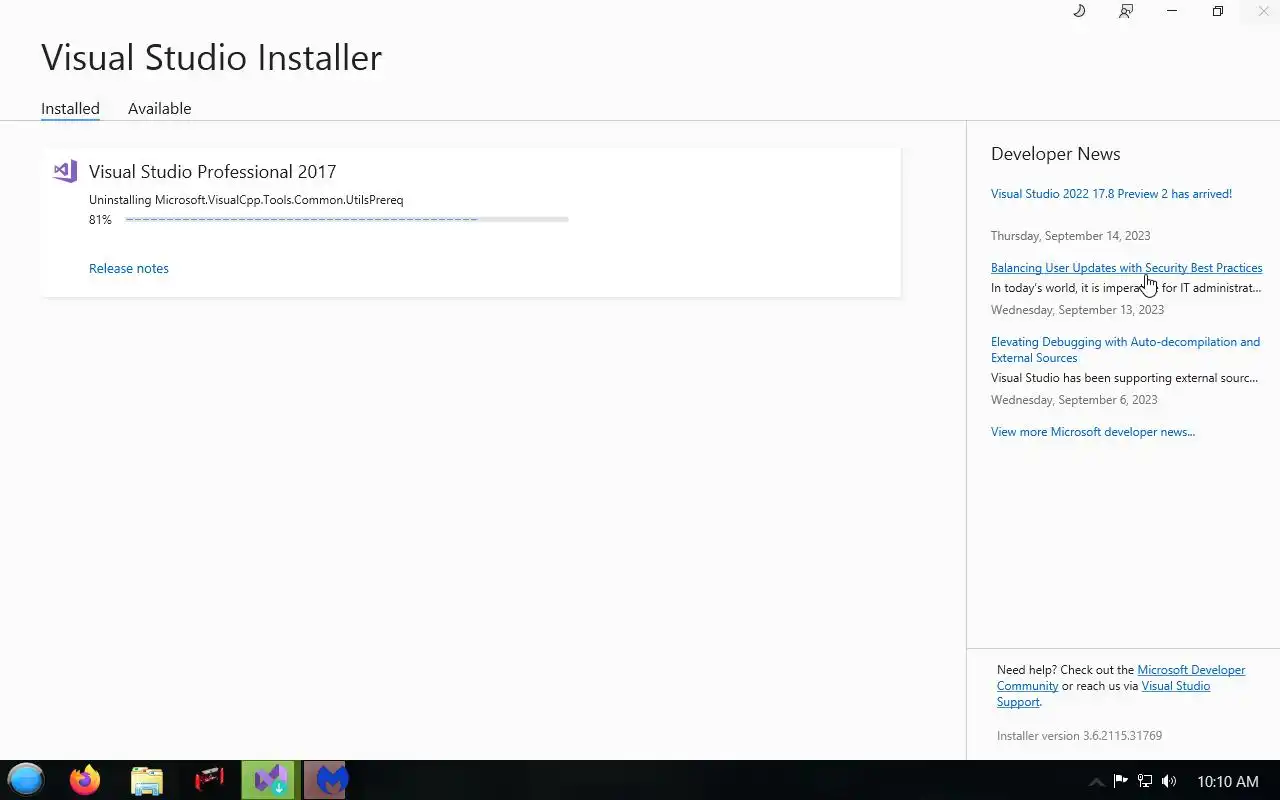Open Visual Studio 2022 17.8 Preview 2 news
Viewport: 1280px width, 800px height.
point(1111,194)
